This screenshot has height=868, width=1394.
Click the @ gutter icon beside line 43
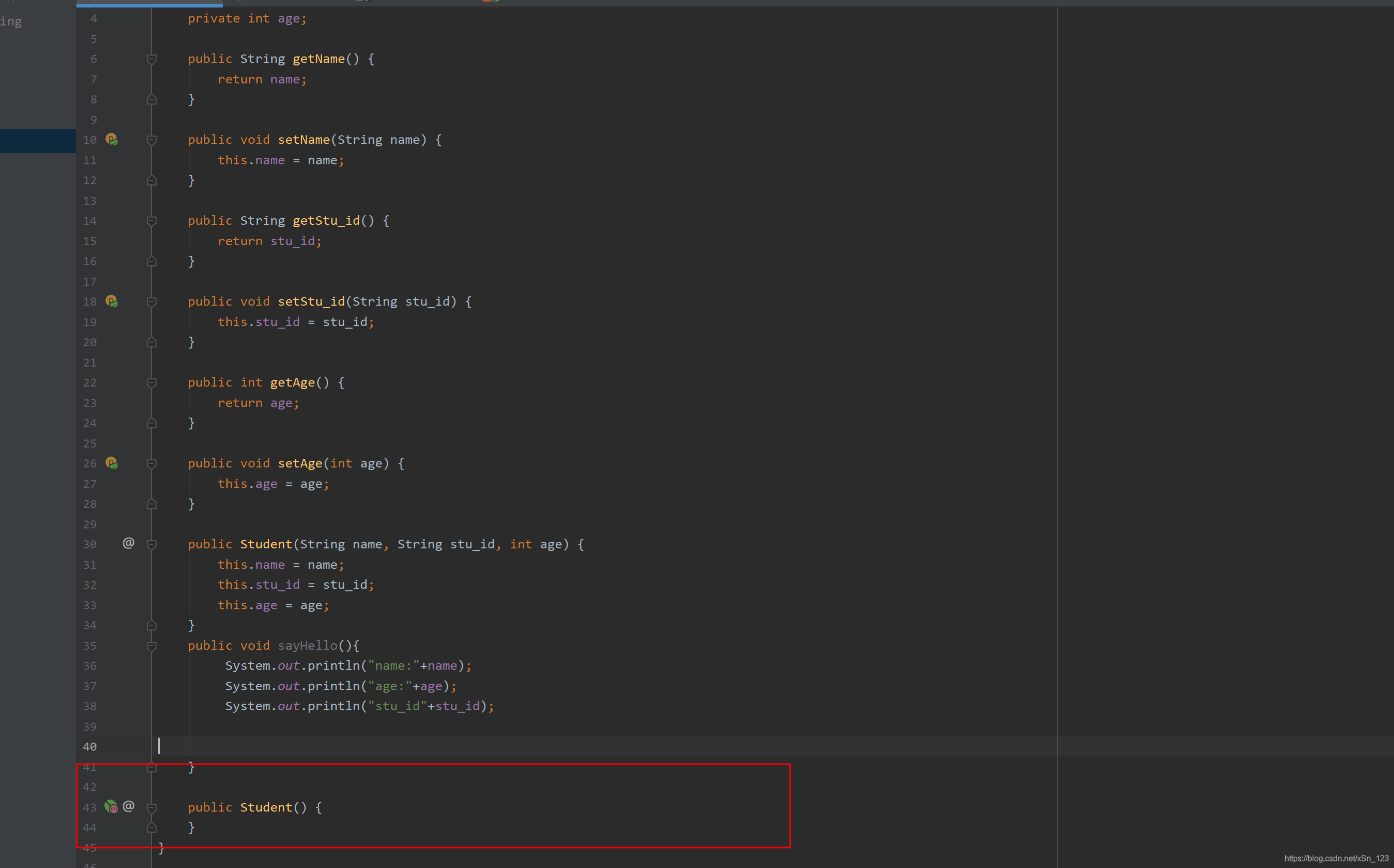pyautogui.click(x=128, y=806)
